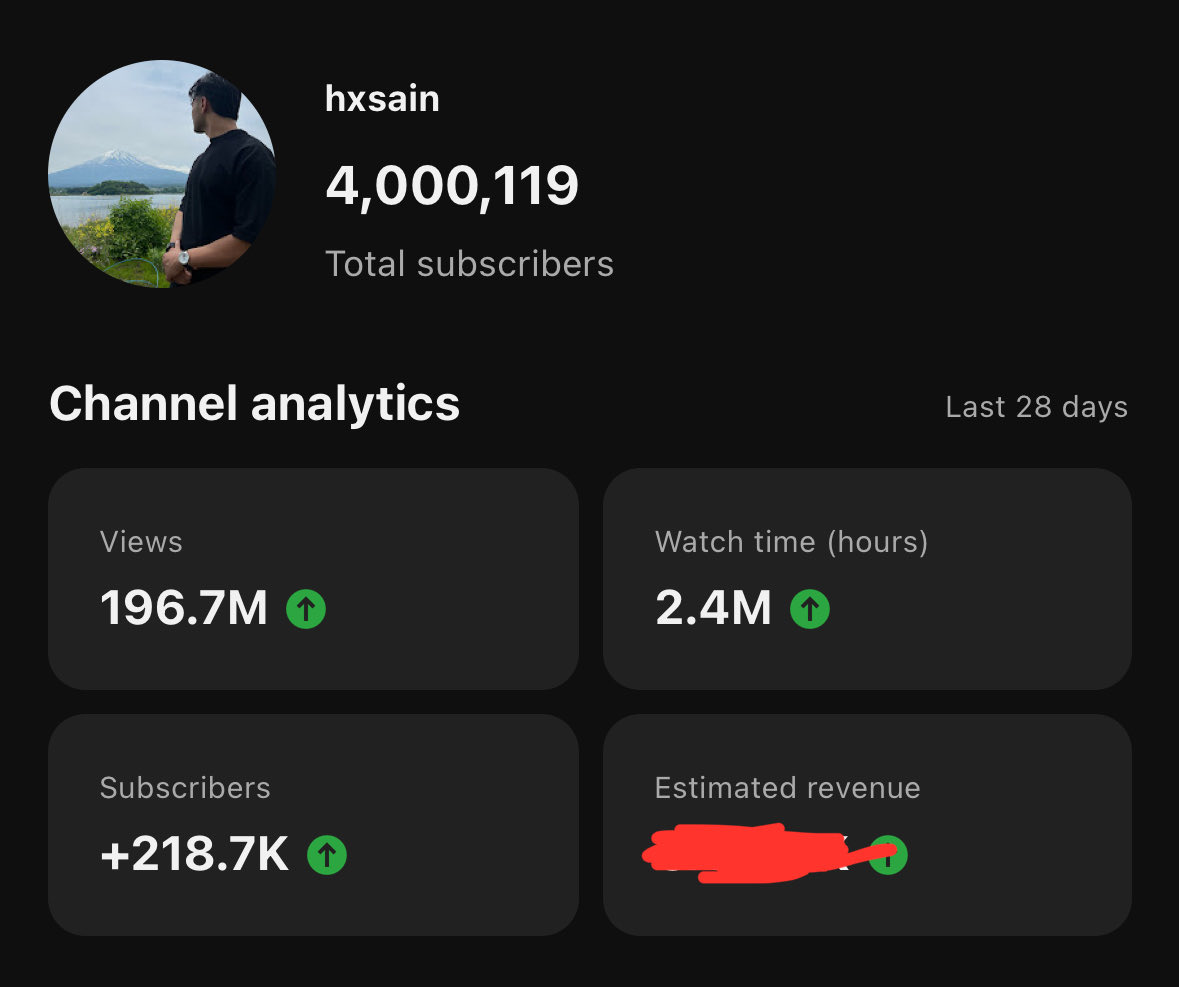
Task: Click the green arrow on Estimated revenue card
Action: (x=889, y=855)
